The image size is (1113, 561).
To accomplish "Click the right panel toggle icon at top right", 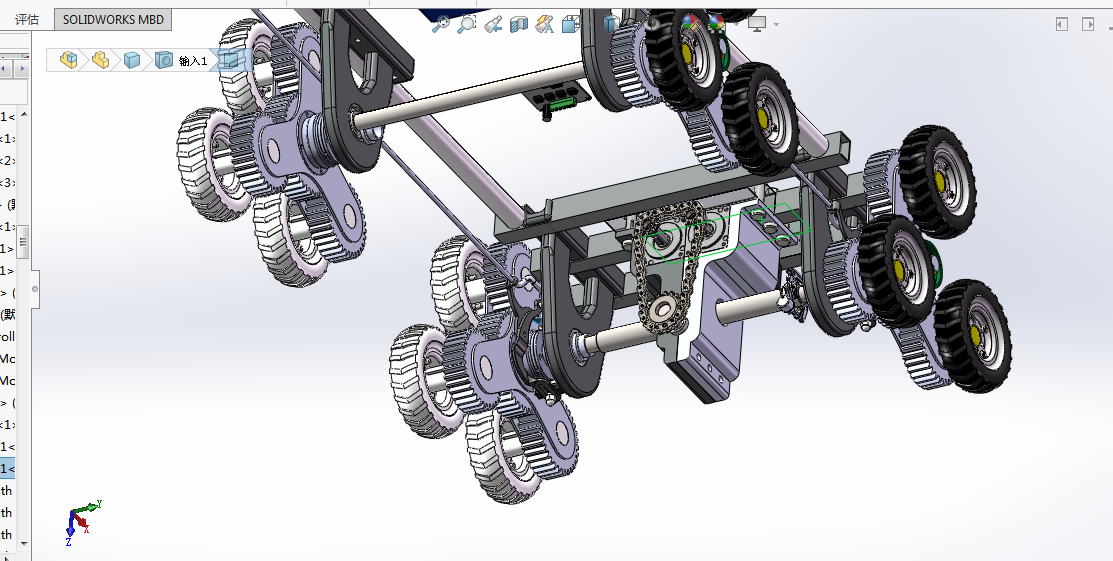I will [1088, 24].
